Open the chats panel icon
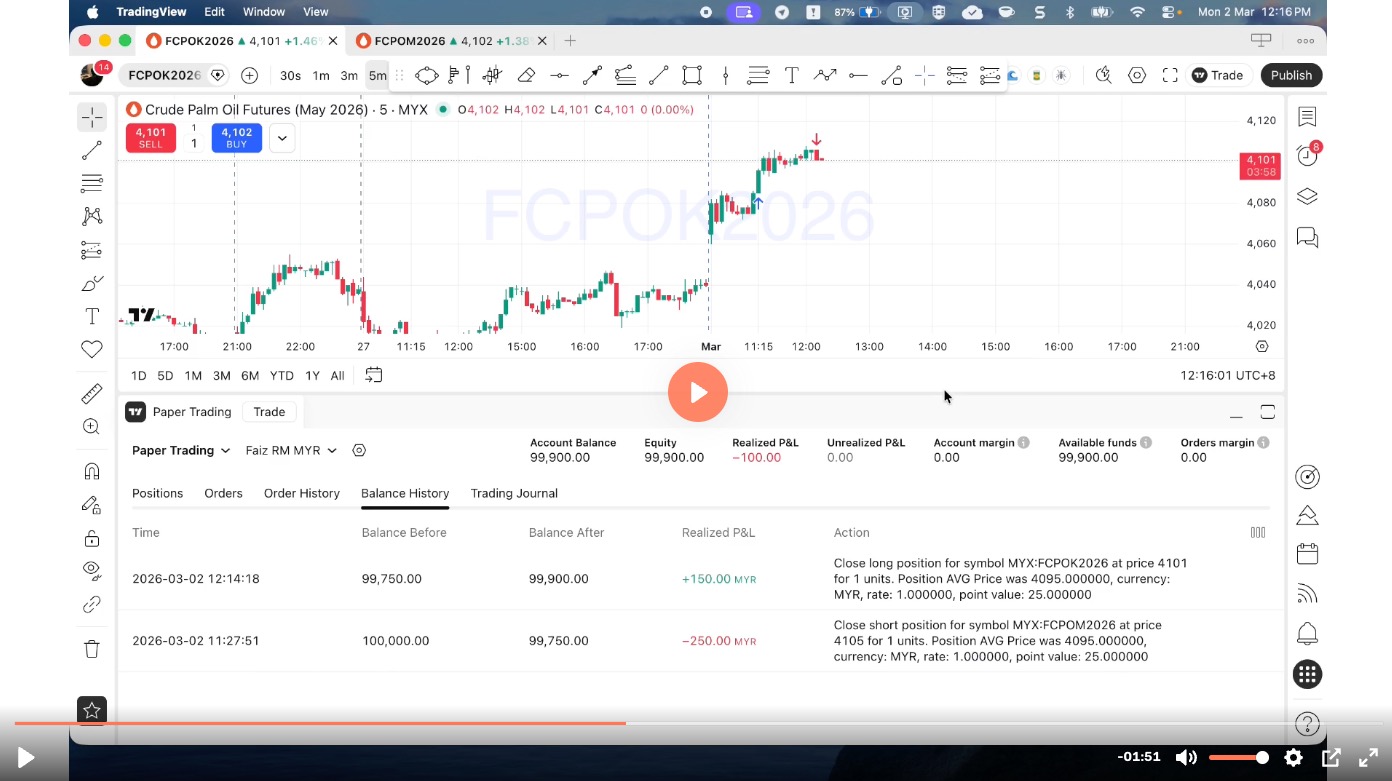 [x=1307, y=237]
